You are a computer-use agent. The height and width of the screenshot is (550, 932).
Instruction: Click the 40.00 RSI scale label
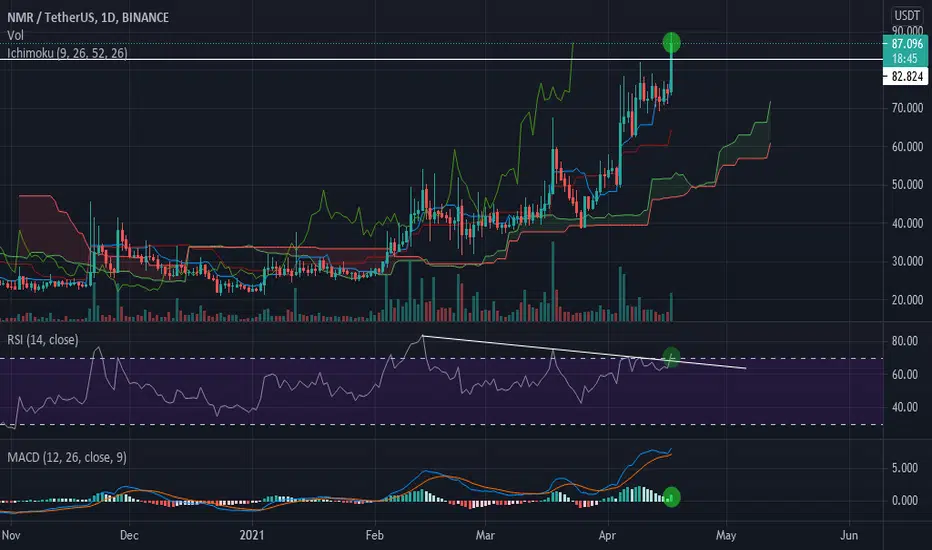905,407
